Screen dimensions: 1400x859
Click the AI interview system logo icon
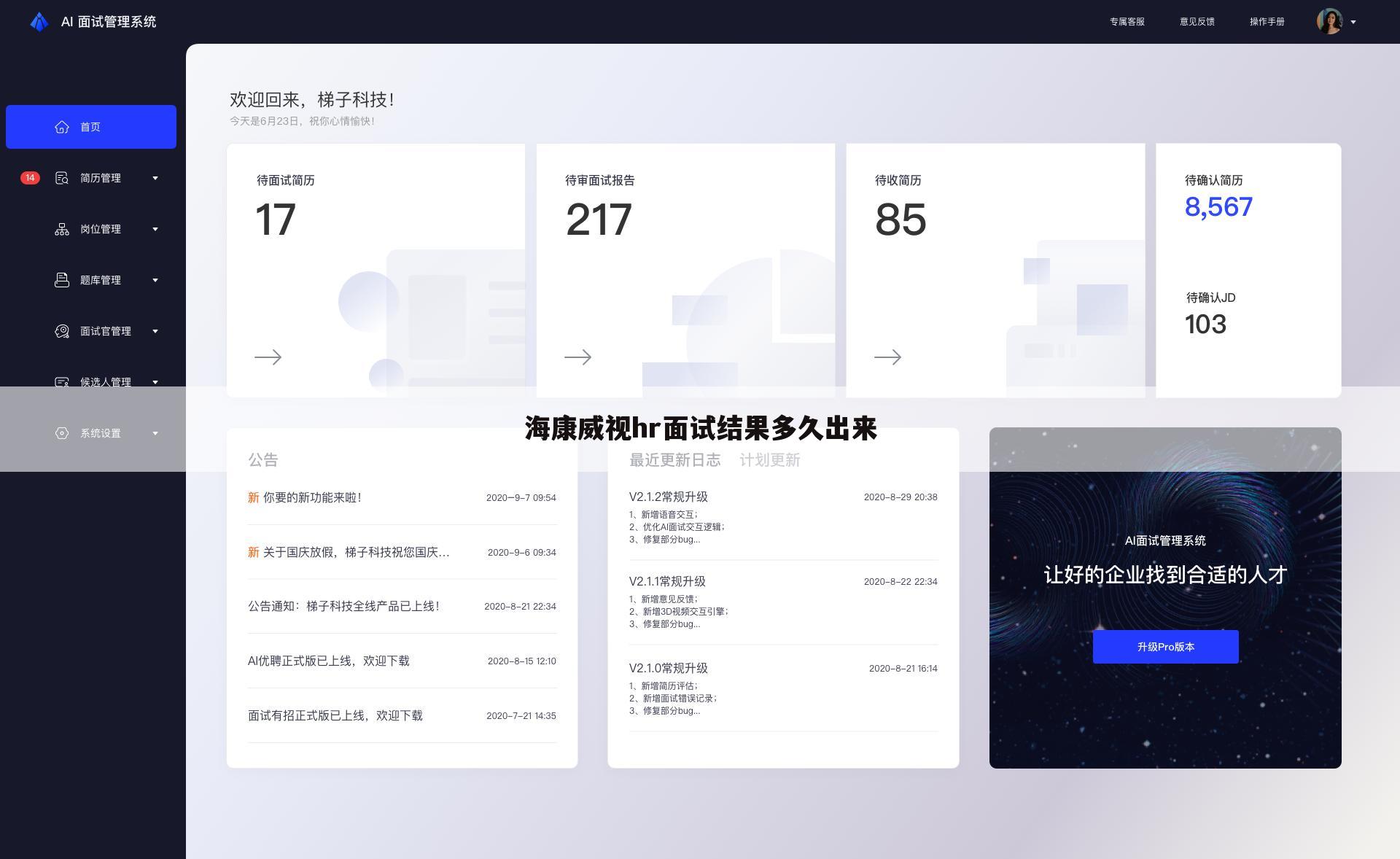39,22
